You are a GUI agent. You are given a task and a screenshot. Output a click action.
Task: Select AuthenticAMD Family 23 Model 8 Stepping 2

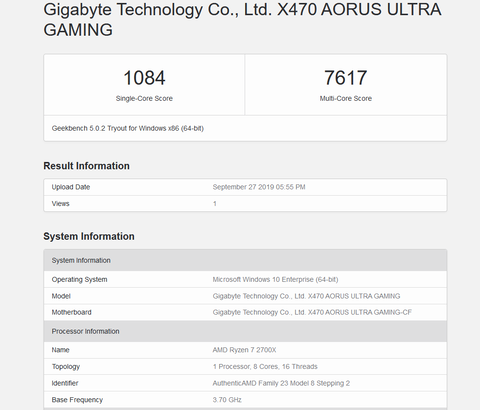click(281, 383)
